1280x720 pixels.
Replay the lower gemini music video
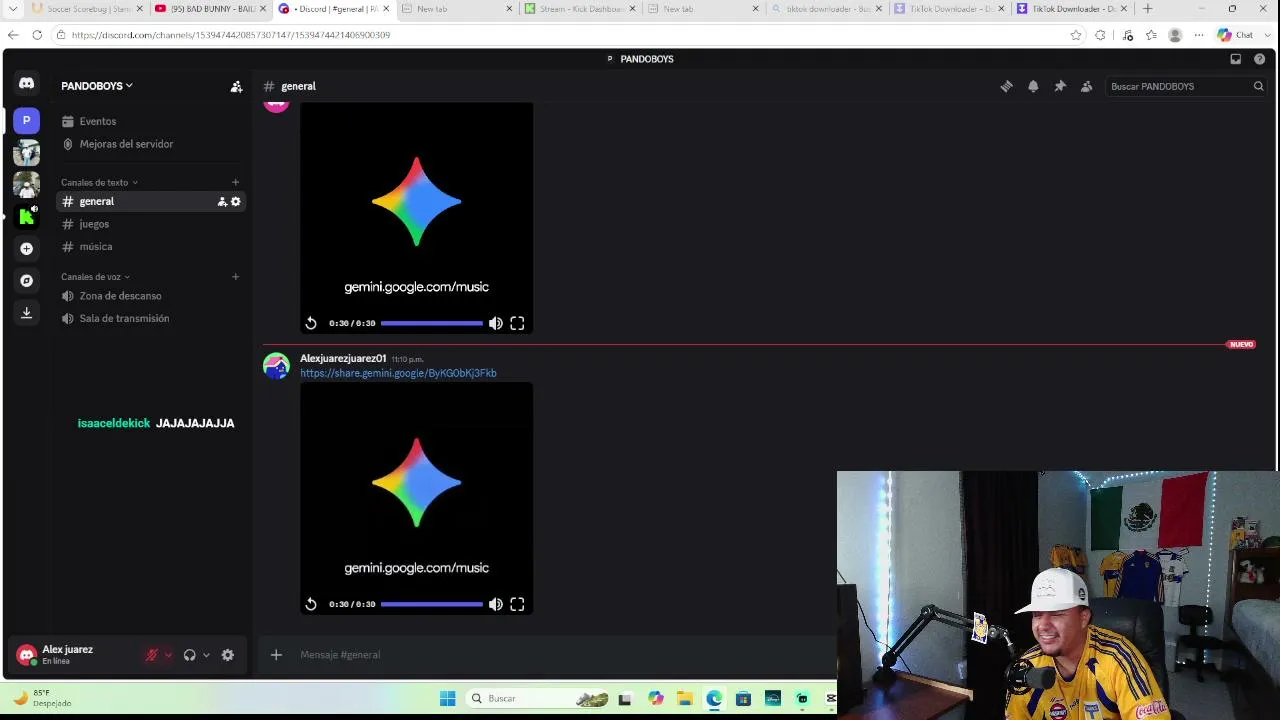coord(311,604)
